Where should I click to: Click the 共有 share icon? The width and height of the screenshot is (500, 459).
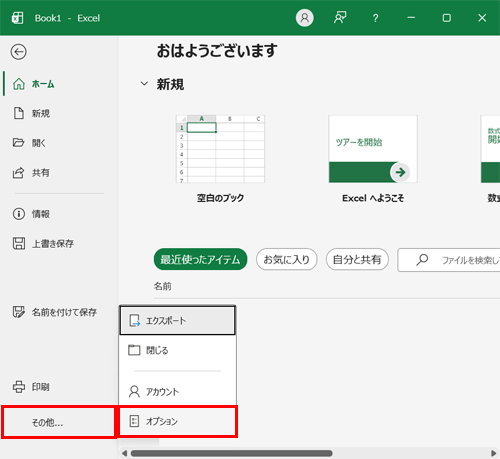tap(19, 173)
